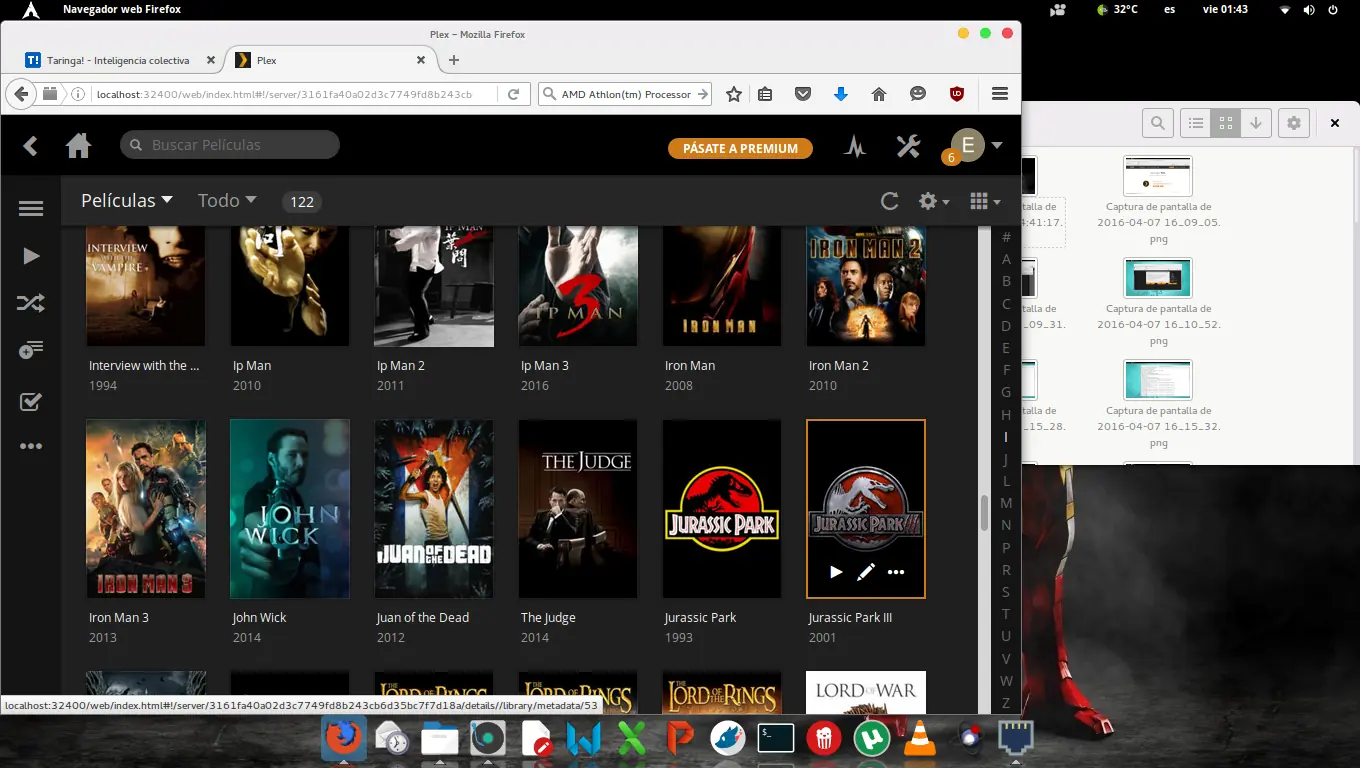Open a new Firefox tab
Screen dimensions: 1360x768
454,60
